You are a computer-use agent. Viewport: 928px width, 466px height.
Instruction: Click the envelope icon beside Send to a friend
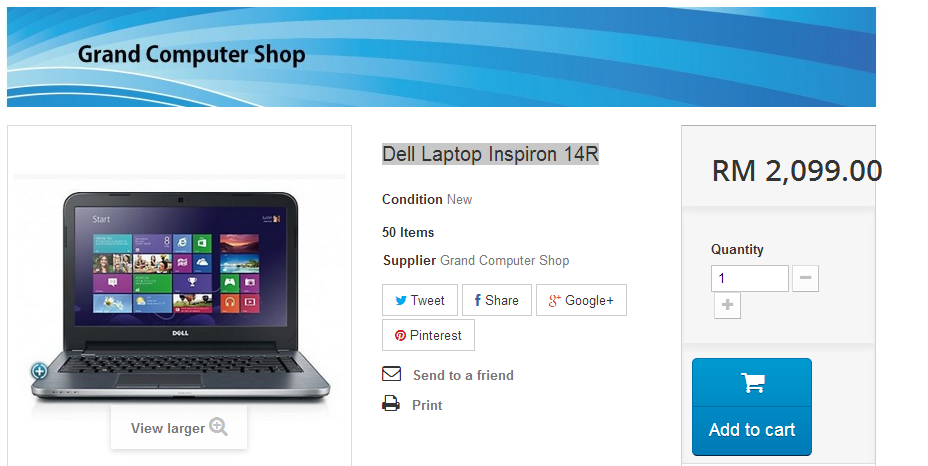391,374
